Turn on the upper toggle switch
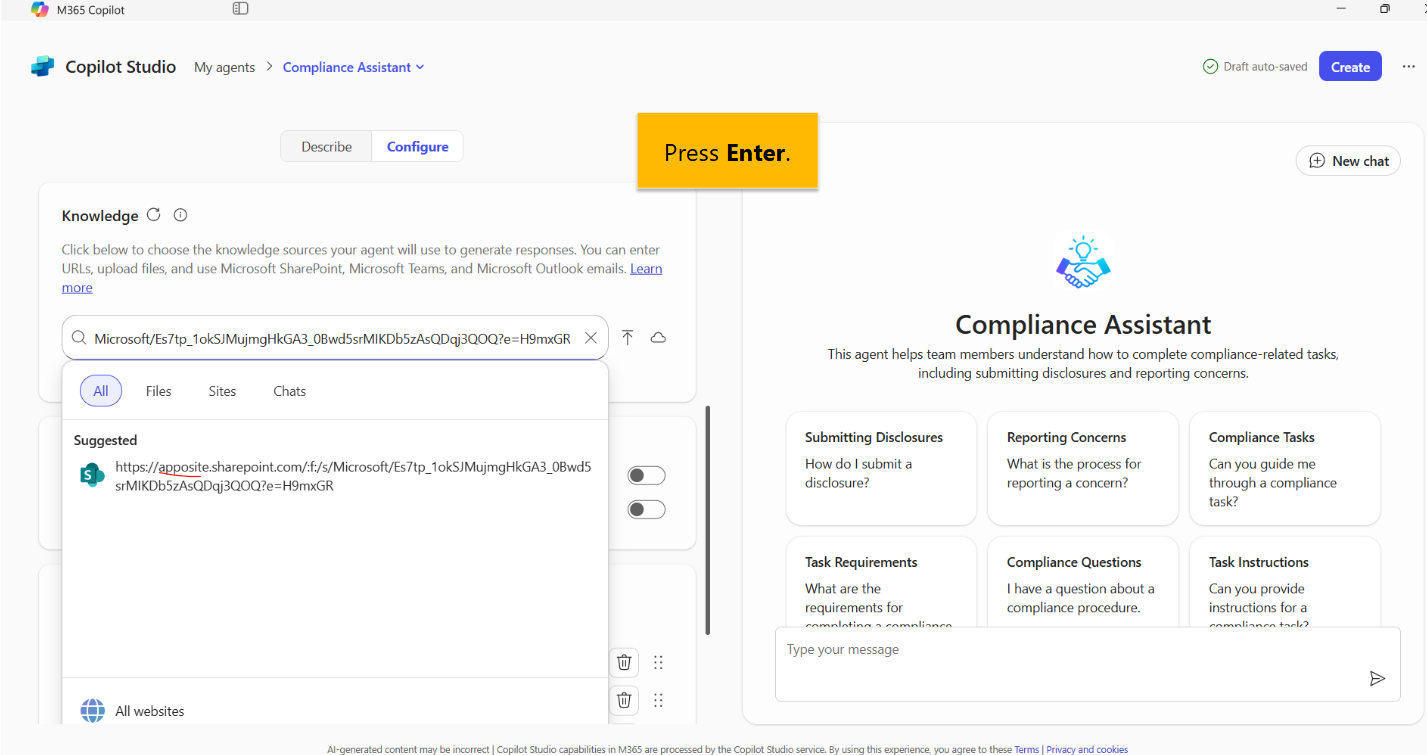Image resolution: width=1427 pixels, height=755 pixels. [x=646, y=476]
